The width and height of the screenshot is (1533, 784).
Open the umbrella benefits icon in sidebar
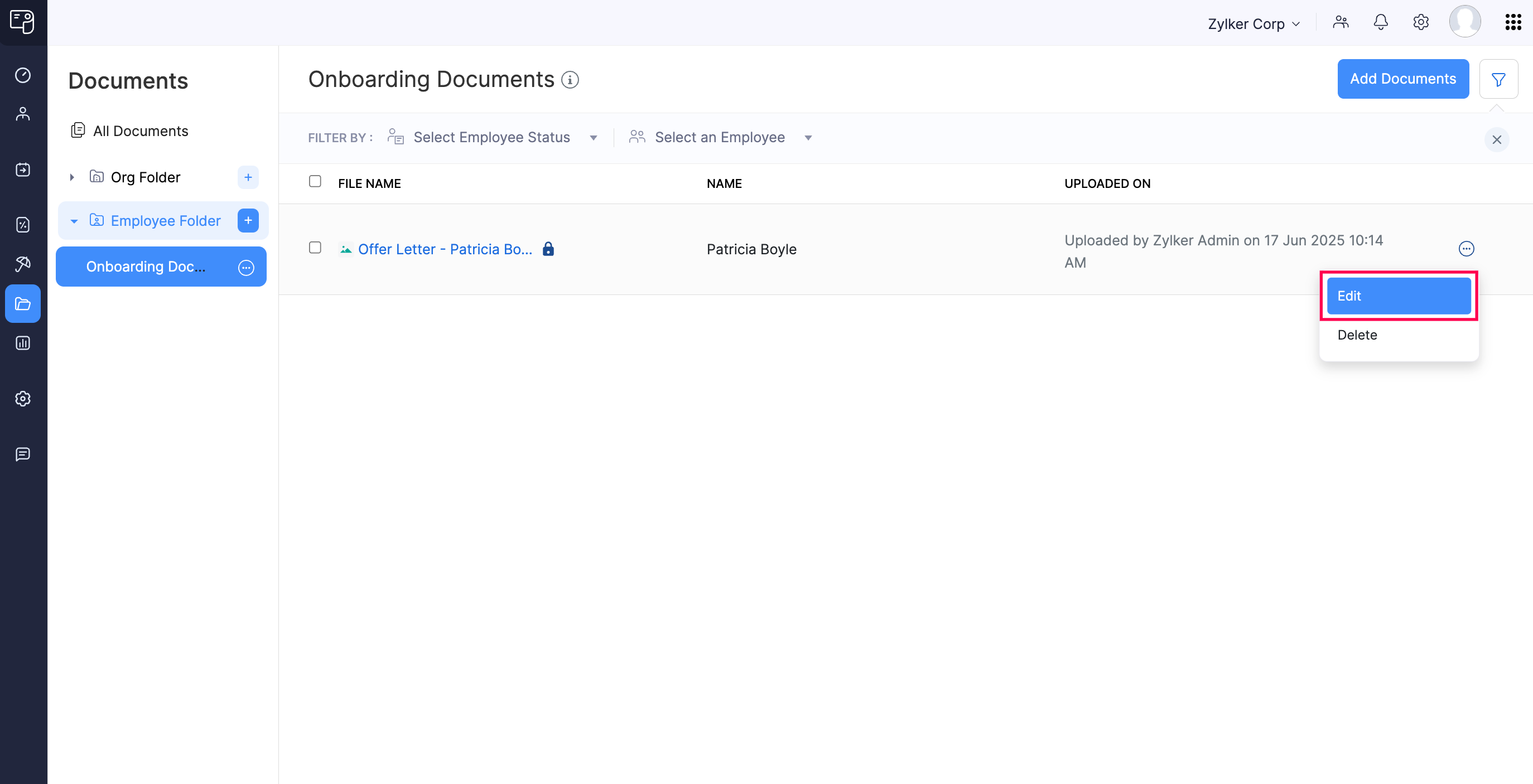tap(23, 264)
